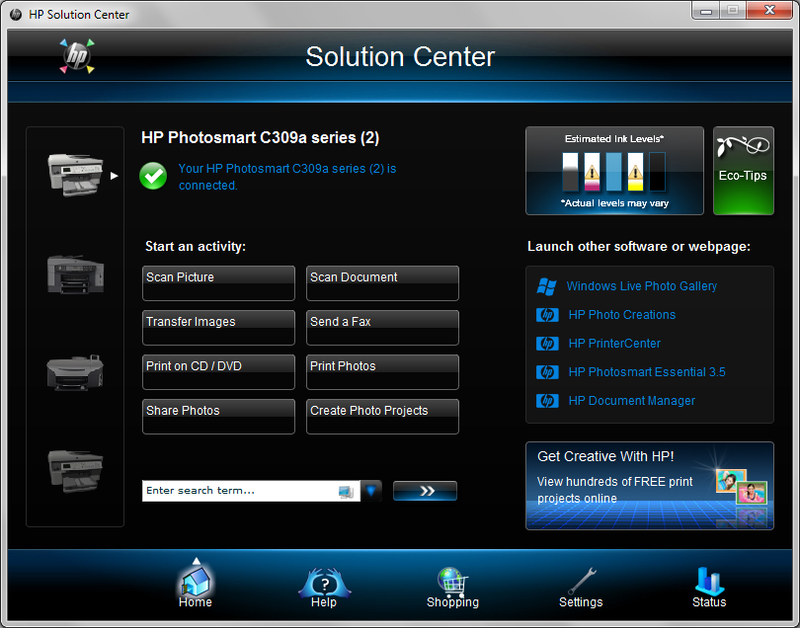This screenshot has height=628, width=800.
Task: Click the Send a Fax button
Action: pyautogui.click(x=383, y=328)
